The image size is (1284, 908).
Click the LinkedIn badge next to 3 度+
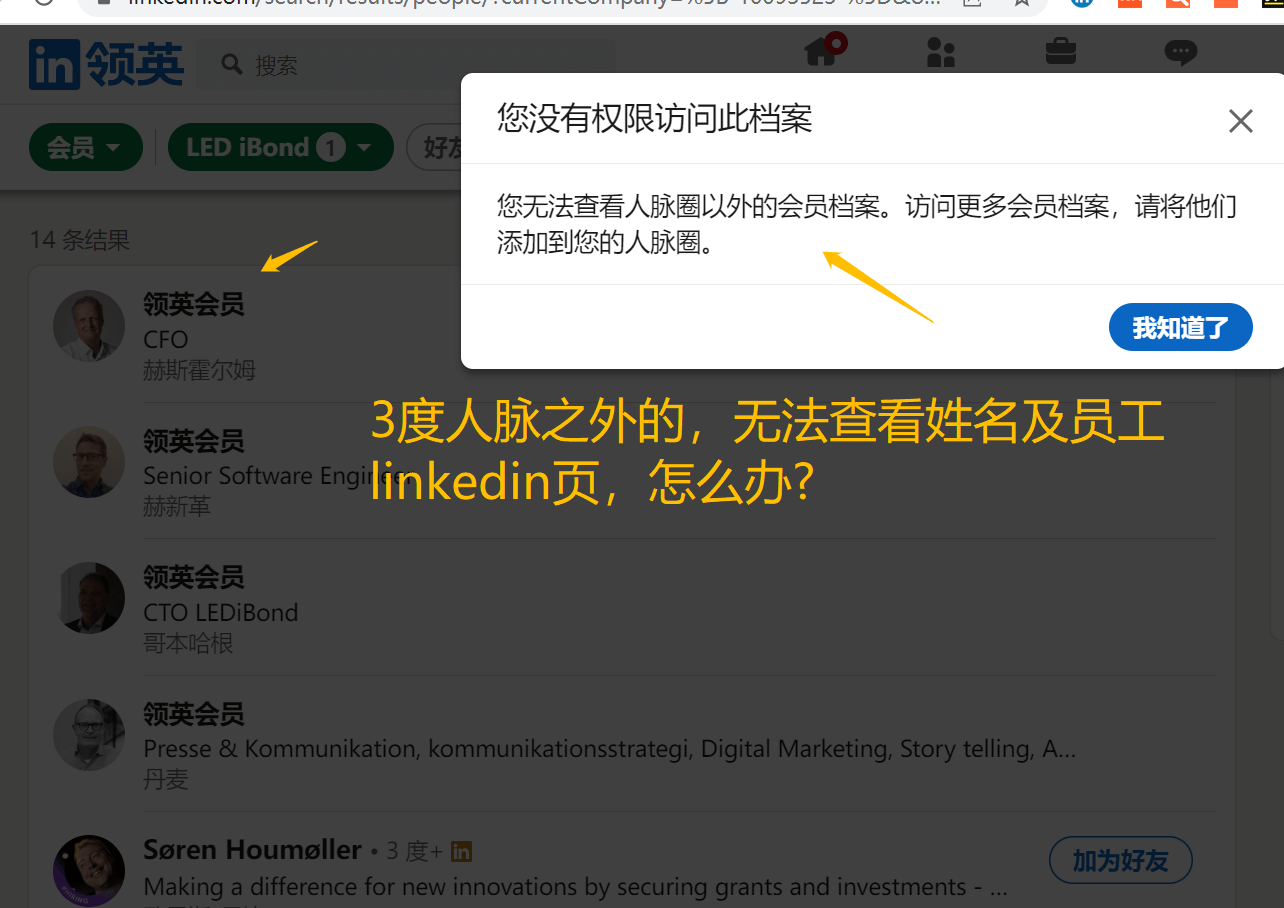[461, 852]
